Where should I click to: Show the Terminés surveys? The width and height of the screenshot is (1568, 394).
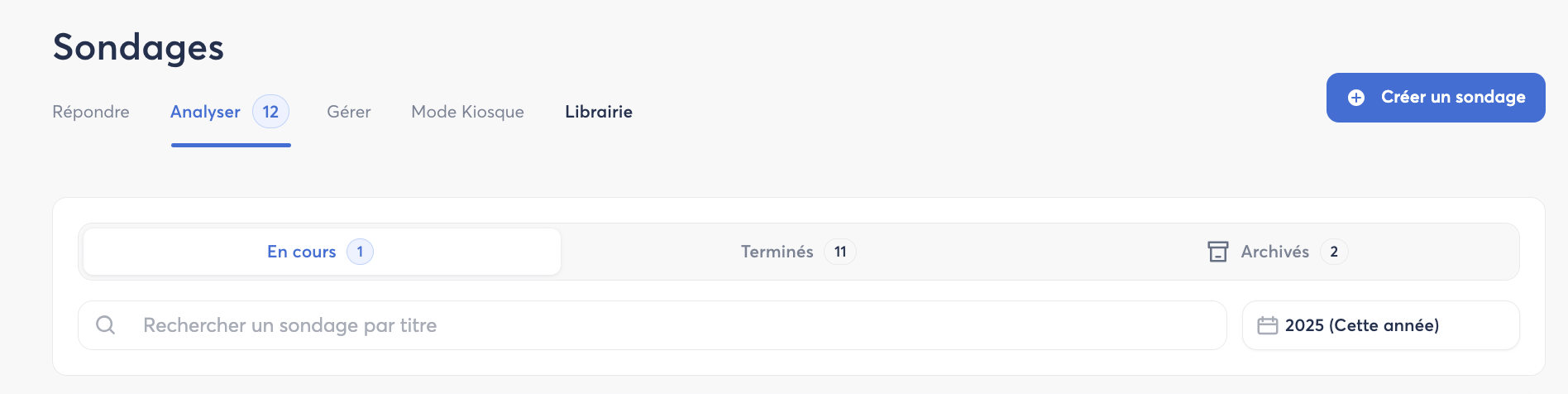(777, 252)
